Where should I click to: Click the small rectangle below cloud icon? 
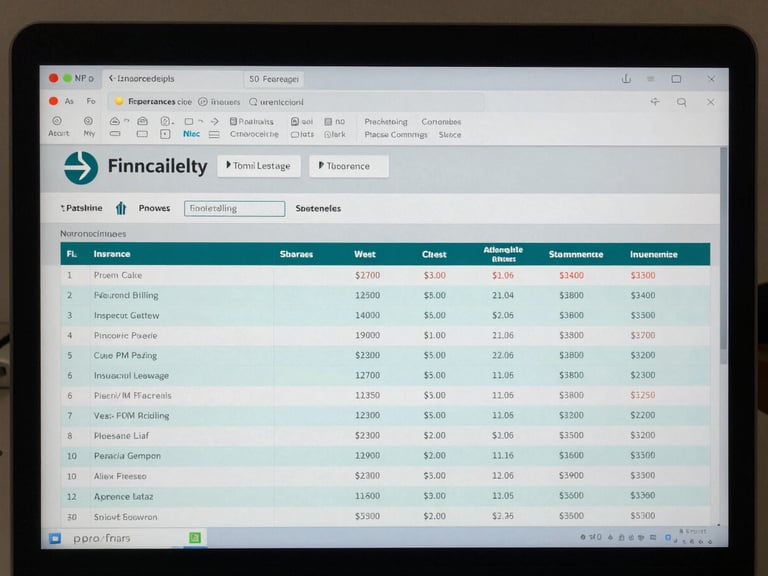coord(115,134)
